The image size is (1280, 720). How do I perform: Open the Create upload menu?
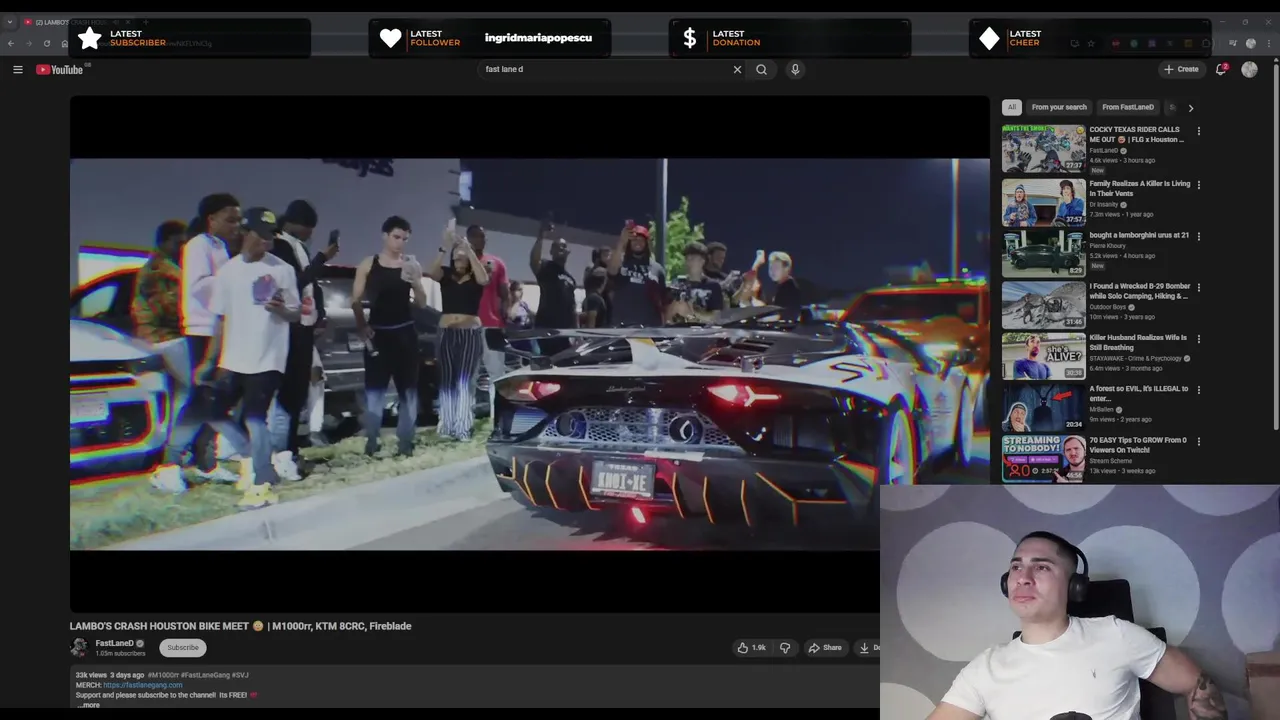pos(1181,69)
